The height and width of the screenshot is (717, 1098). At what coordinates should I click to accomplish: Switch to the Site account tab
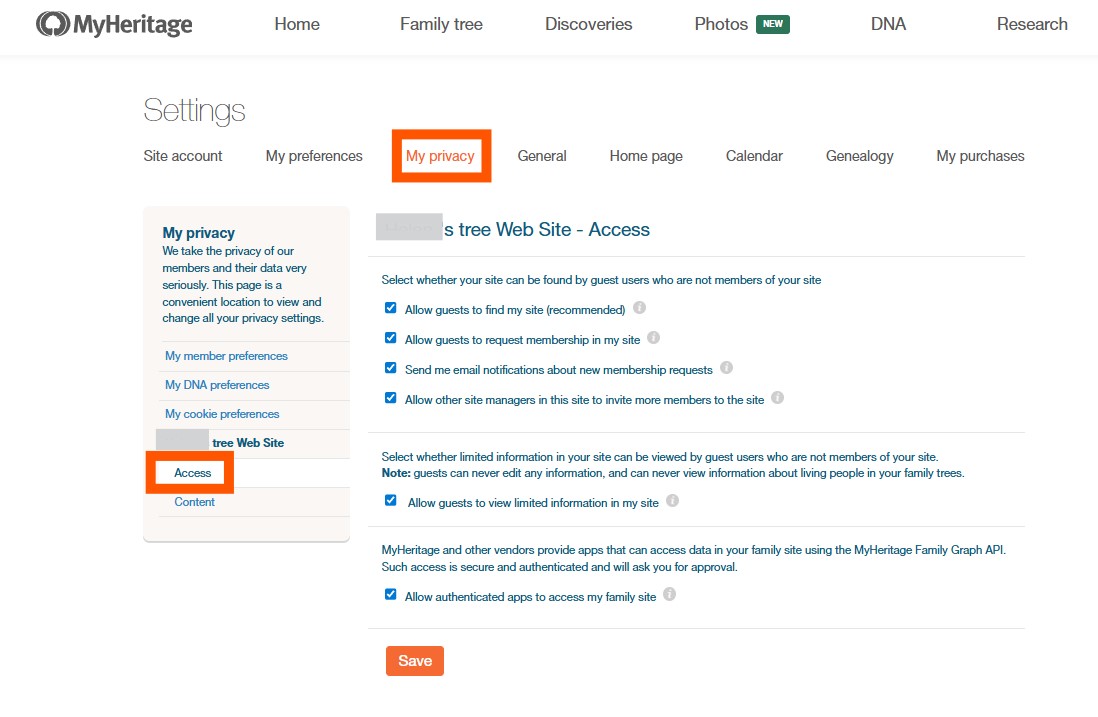coord(183,156)
